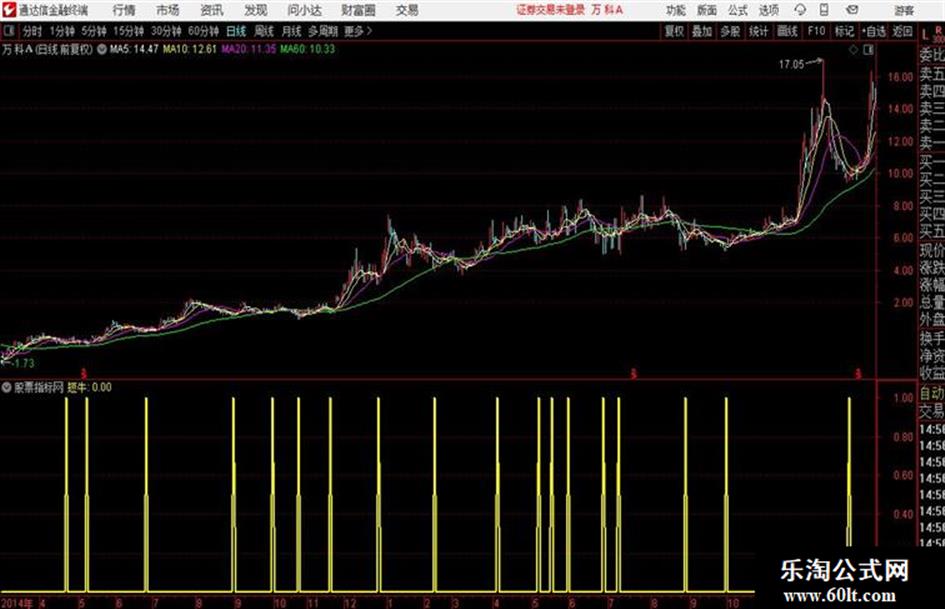Viewport: 945px width, 609px height.
Task: Click the panel layout icon beside diamond
Action: 868,50
